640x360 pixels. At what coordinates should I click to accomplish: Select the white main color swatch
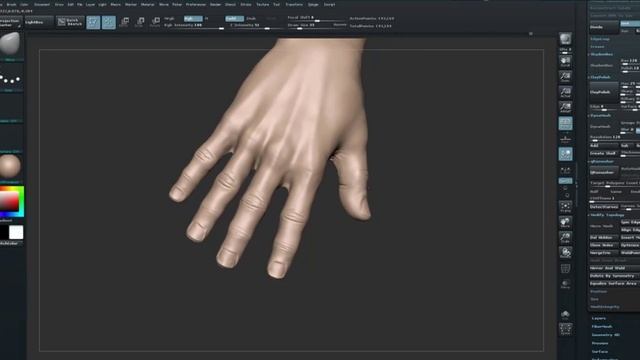pos(16,232)
